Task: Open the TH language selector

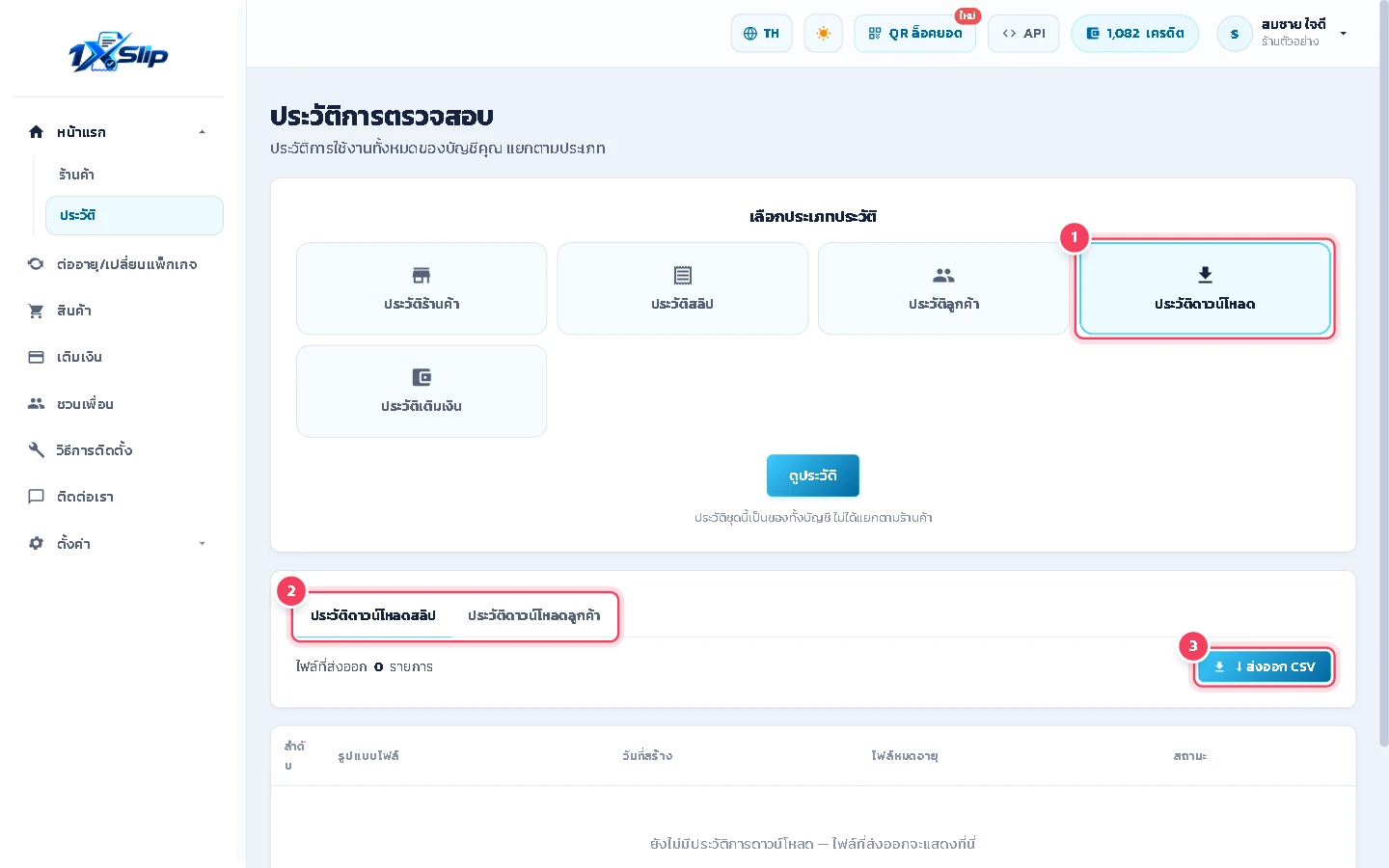Action: coord(761,33)
